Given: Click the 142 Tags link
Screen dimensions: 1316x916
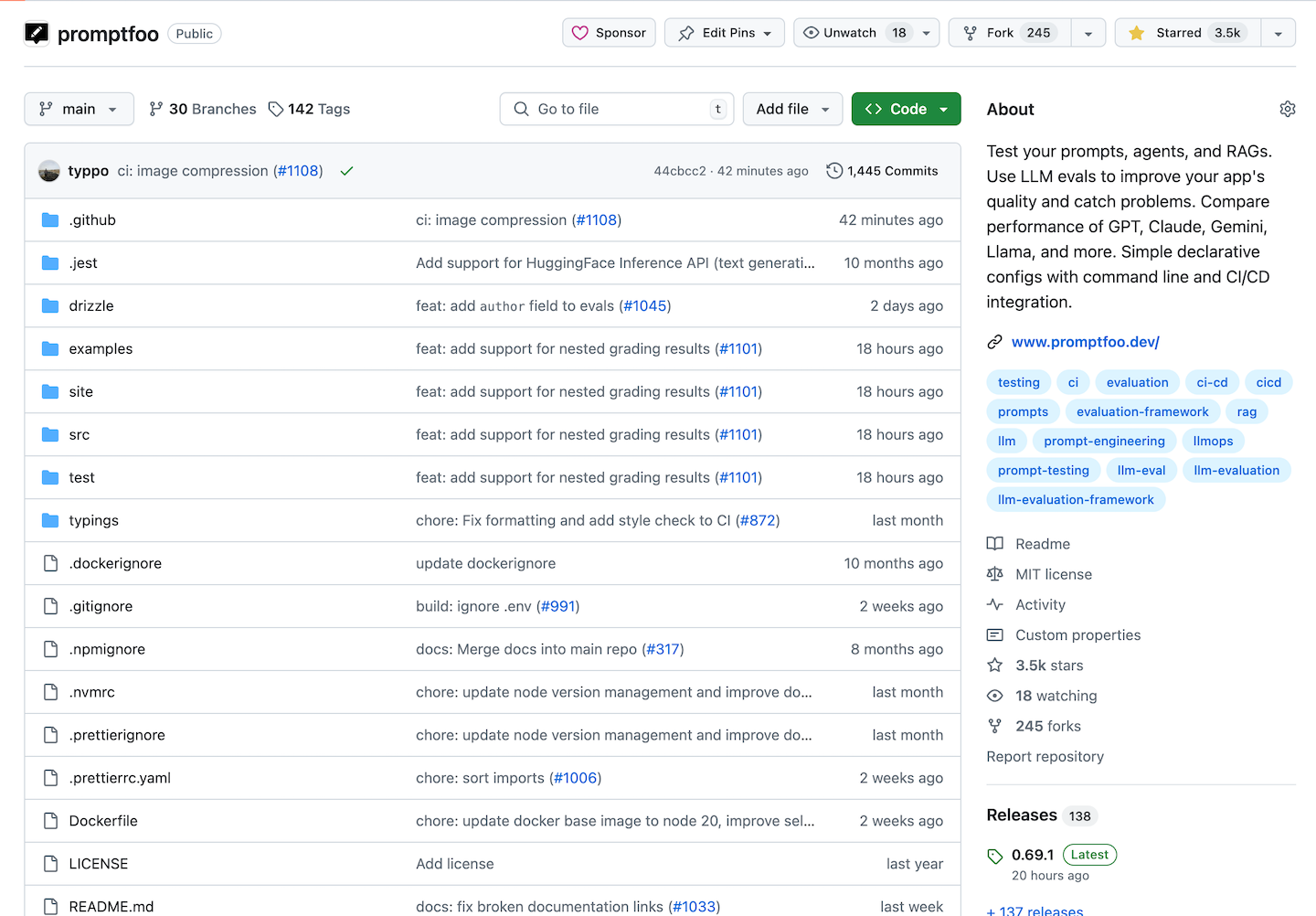Looking at the screenshot, I should (309, 109).
